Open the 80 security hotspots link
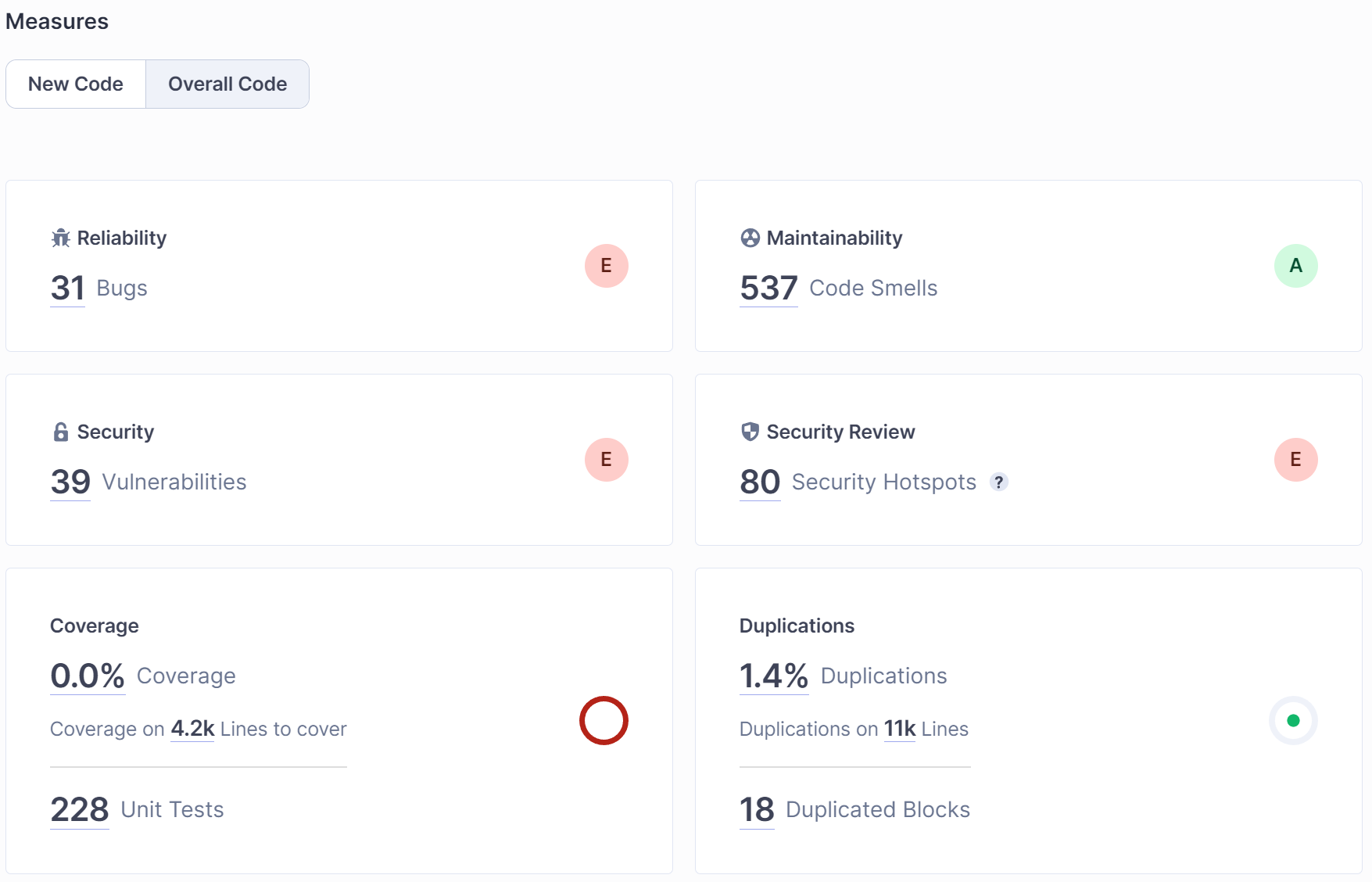Screen dimensions: 1372x882 coord(760,482)
